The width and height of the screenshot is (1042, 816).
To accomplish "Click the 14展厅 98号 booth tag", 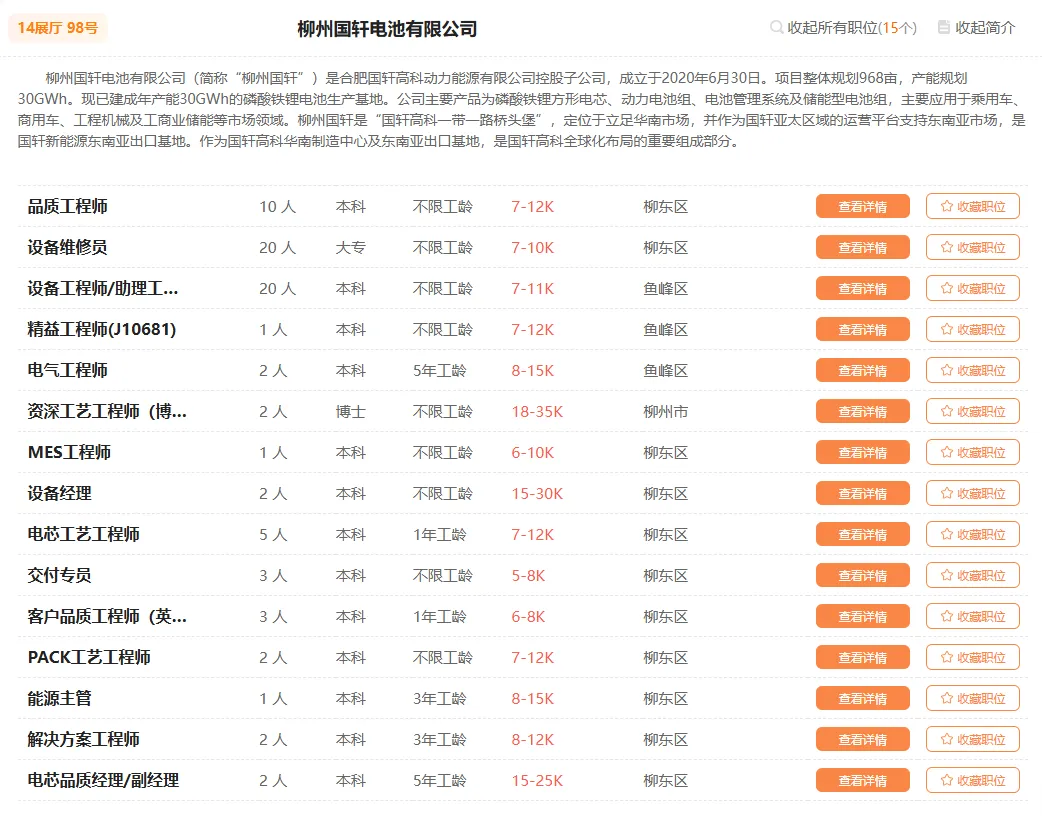I will click(x=58, y=28).
